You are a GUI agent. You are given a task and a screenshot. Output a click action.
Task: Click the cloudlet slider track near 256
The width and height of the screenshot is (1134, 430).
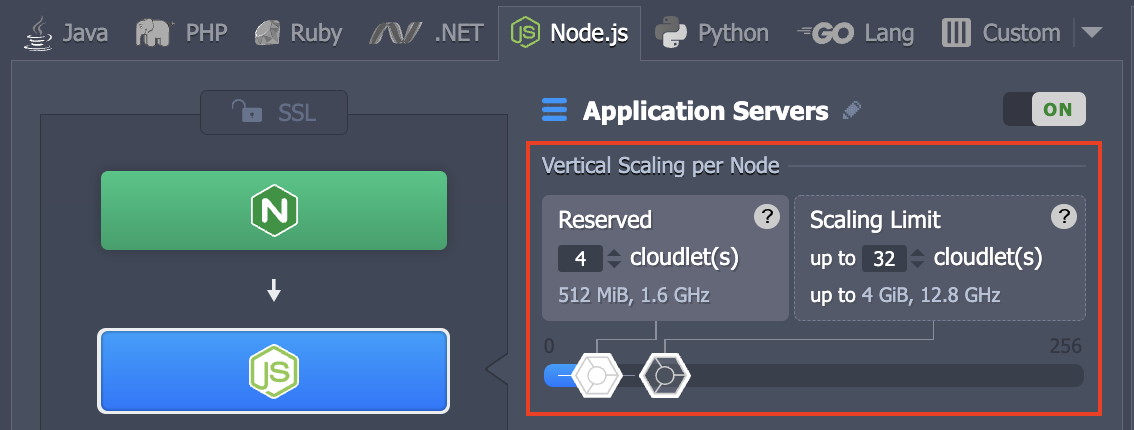[x=1063, y=376]
